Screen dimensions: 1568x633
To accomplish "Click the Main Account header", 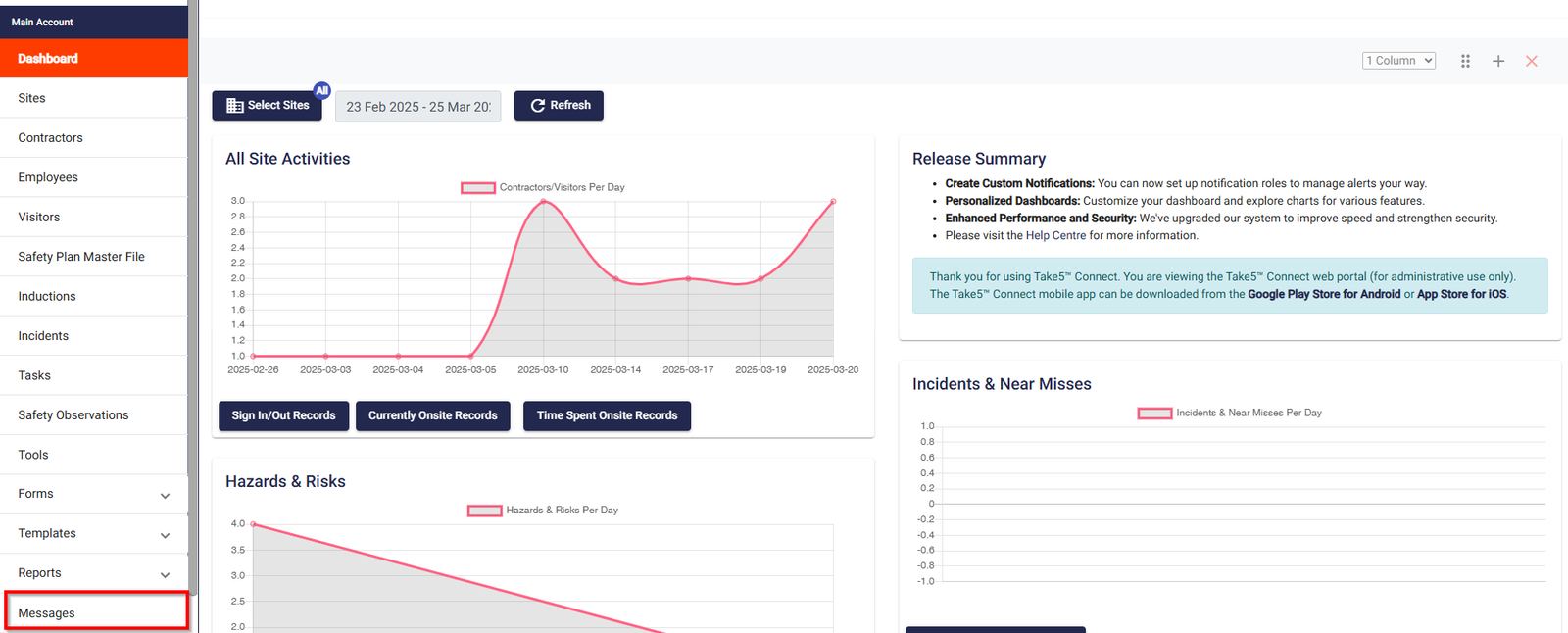I will pyautogui.click(x=94, y=22).
